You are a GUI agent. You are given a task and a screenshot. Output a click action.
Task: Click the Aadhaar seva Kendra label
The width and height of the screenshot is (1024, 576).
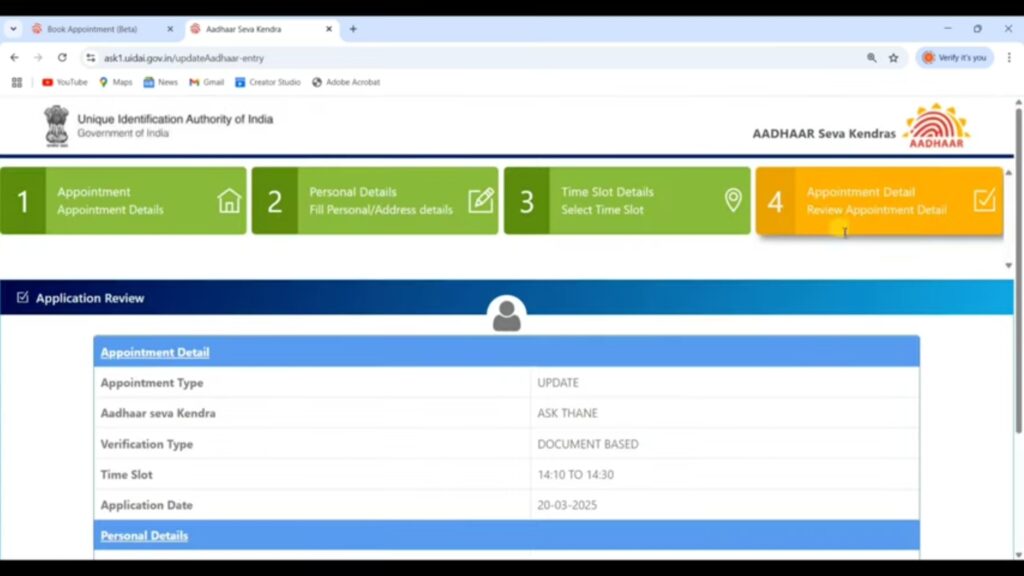158,413
